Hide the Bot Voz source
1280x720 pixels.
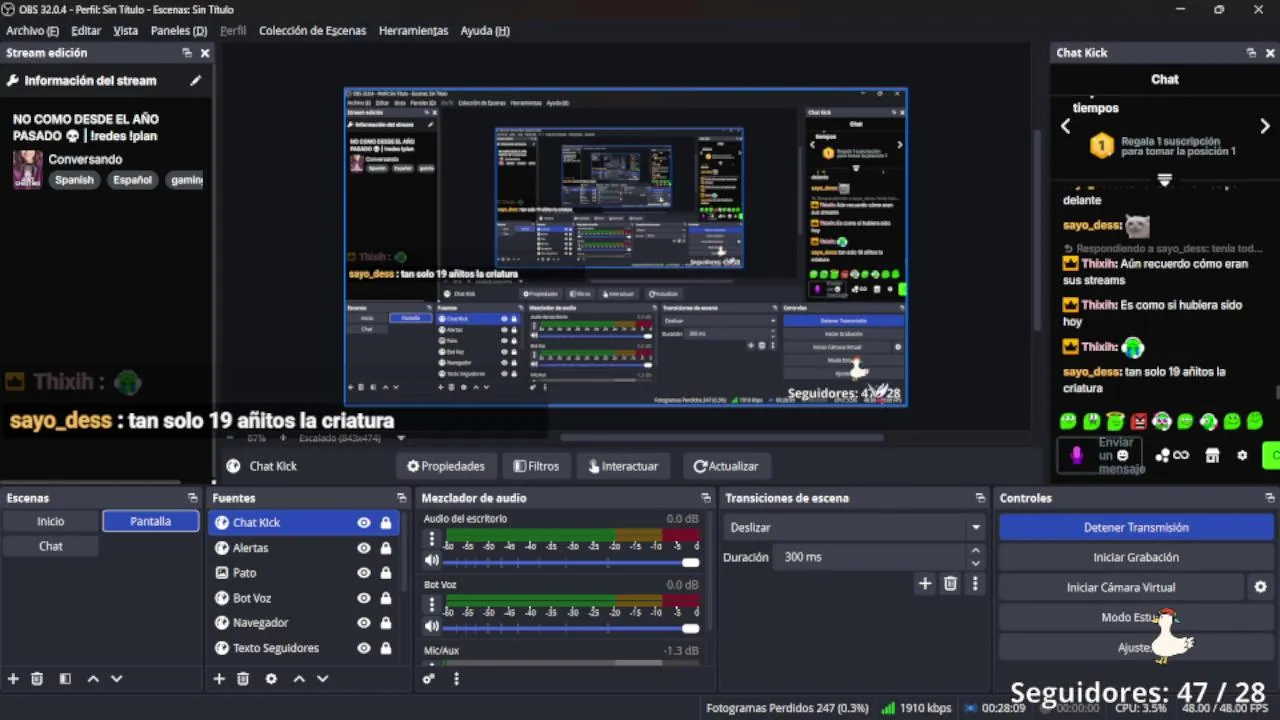[364, 598]
